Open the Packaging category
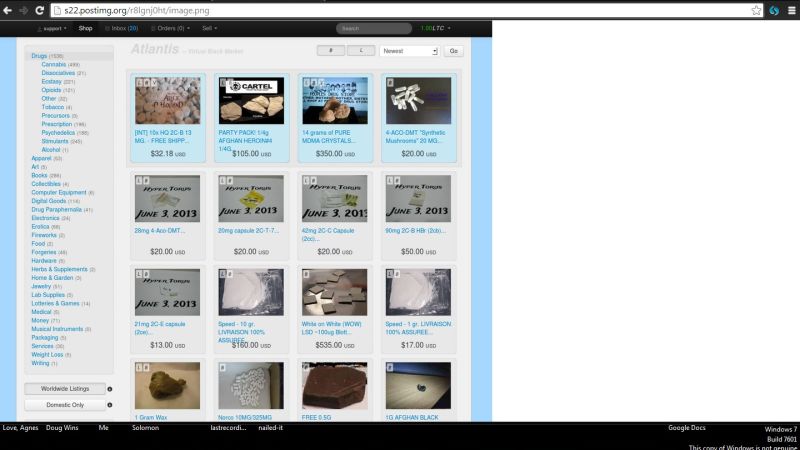 tap(44, 338)
